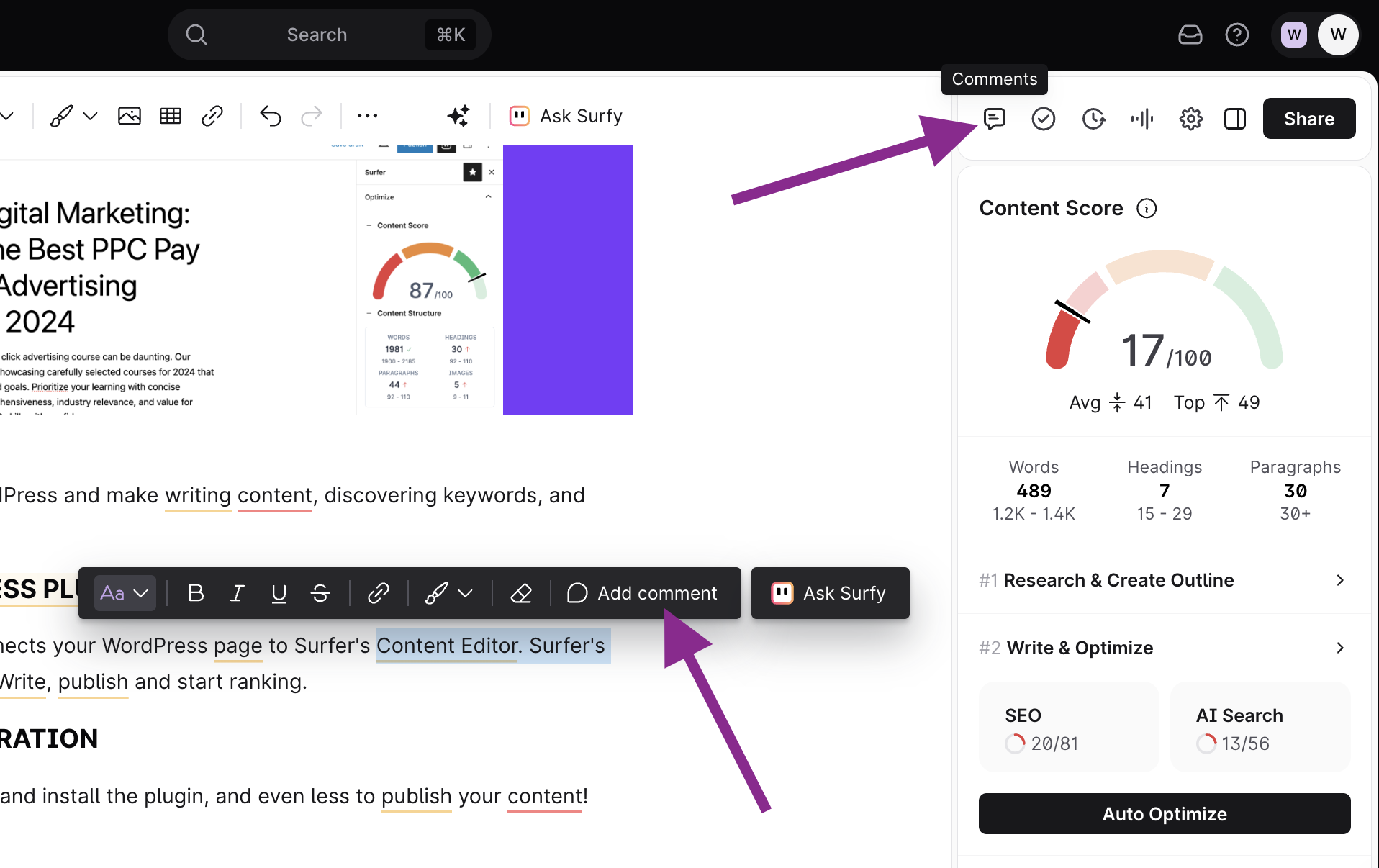The image size is (1379, 868).
Task: Open the inbox tray icon
Action: 1190,35
